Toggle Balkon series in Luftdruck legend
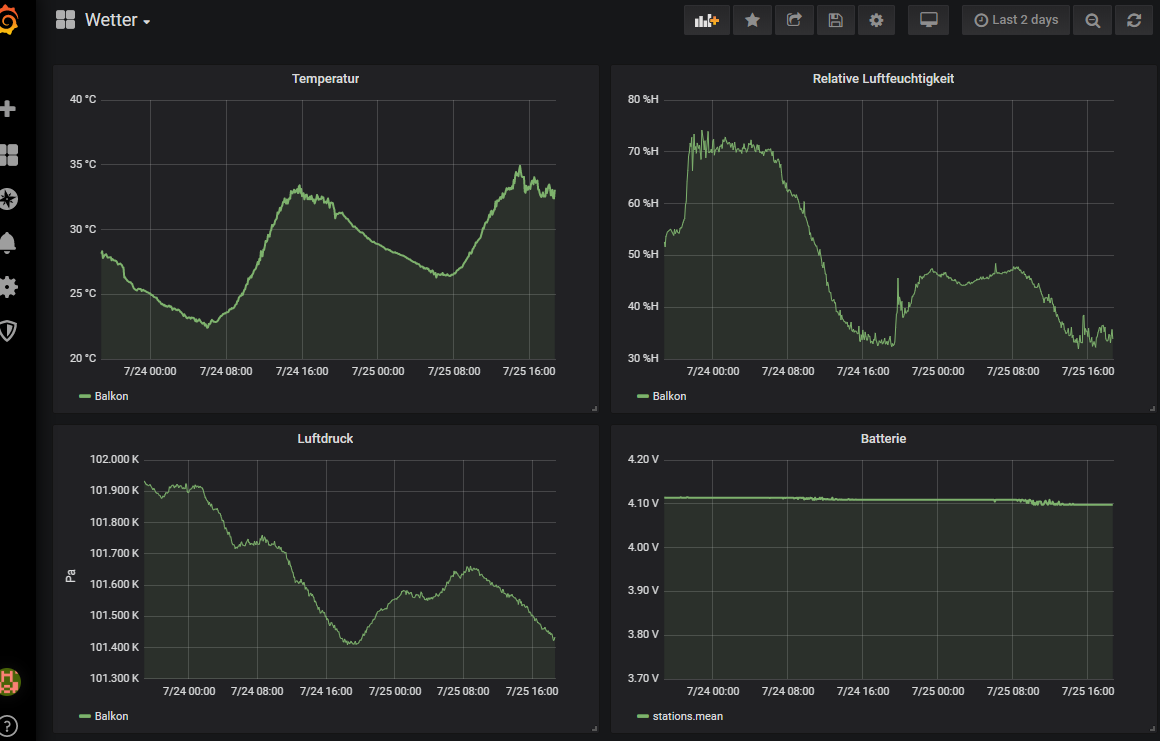 pyautogui.click(x=112, y=717)
